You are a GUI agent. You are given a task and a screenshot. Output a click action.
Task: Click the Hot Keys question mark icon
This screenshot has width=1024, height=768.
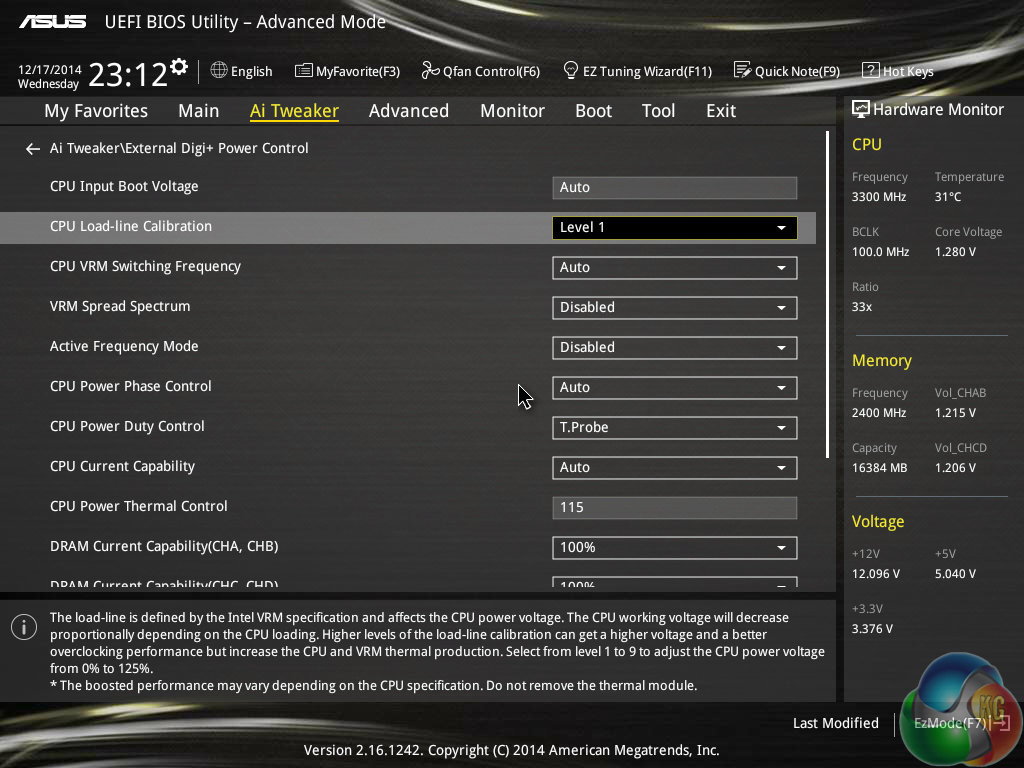[x=870, y=71]
